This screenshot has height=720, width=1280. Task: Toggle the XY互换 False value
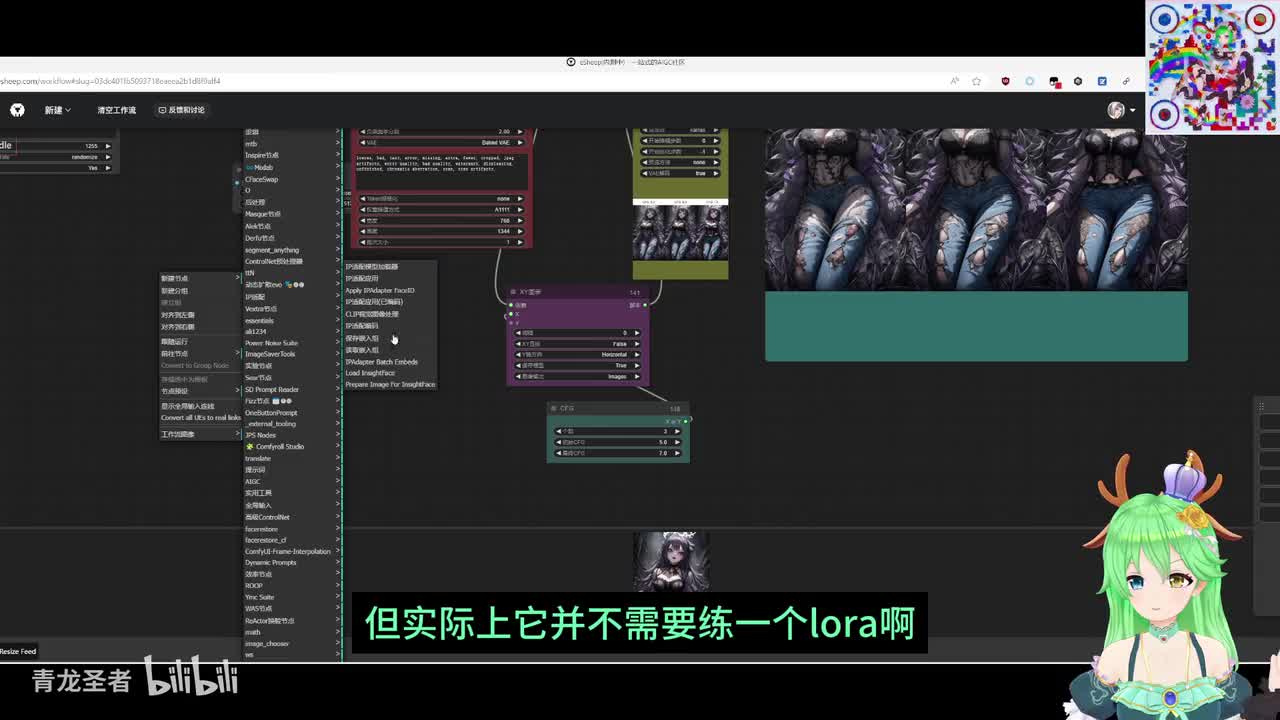[x=620, y=344]
